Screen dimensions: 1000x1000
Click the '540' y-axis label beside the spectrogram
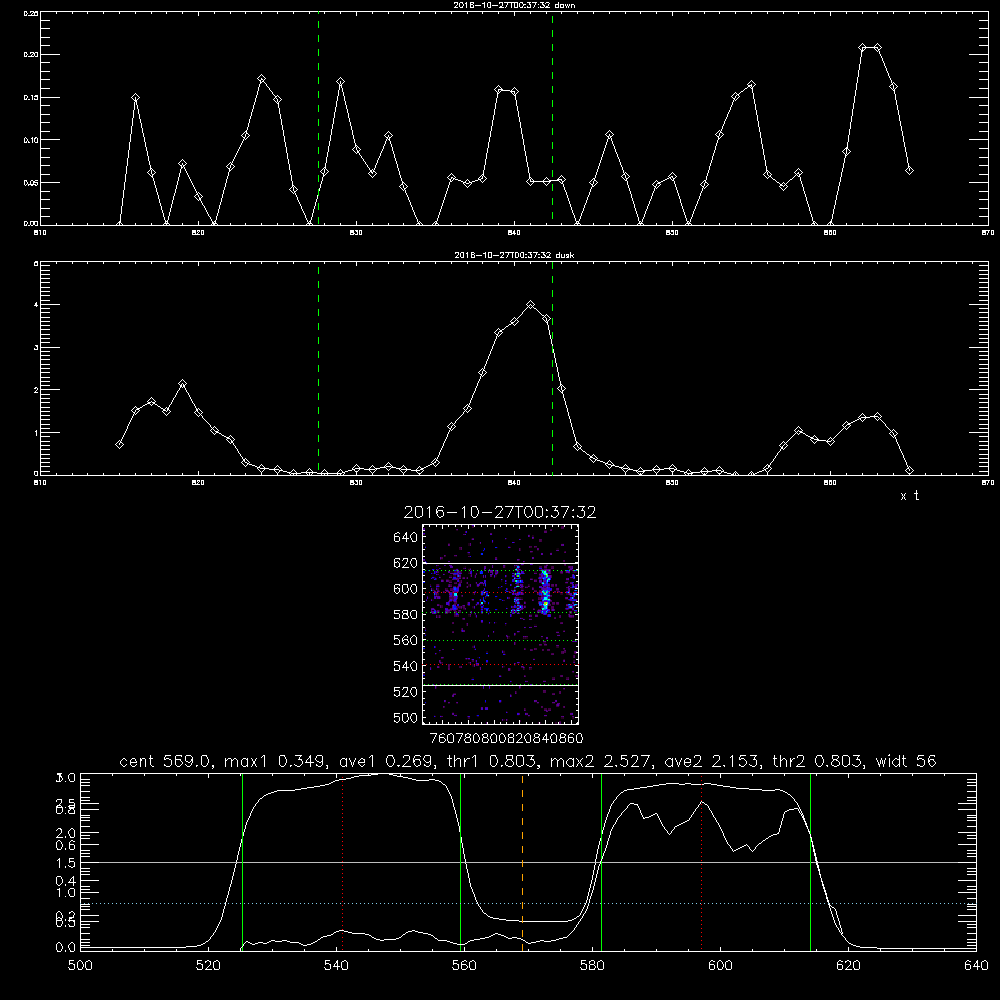pos(406,666)
